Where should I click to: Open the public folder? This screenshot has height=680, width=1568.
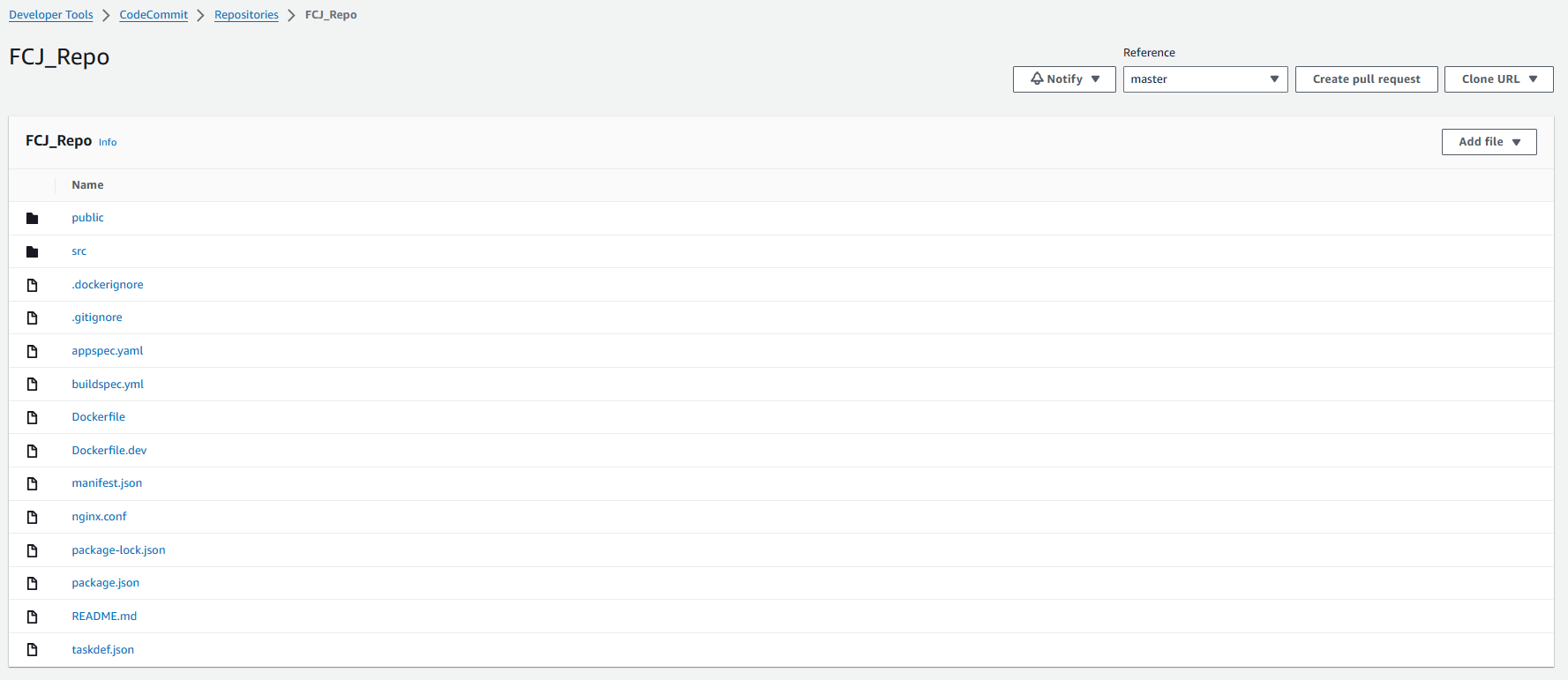pos(87,218)
